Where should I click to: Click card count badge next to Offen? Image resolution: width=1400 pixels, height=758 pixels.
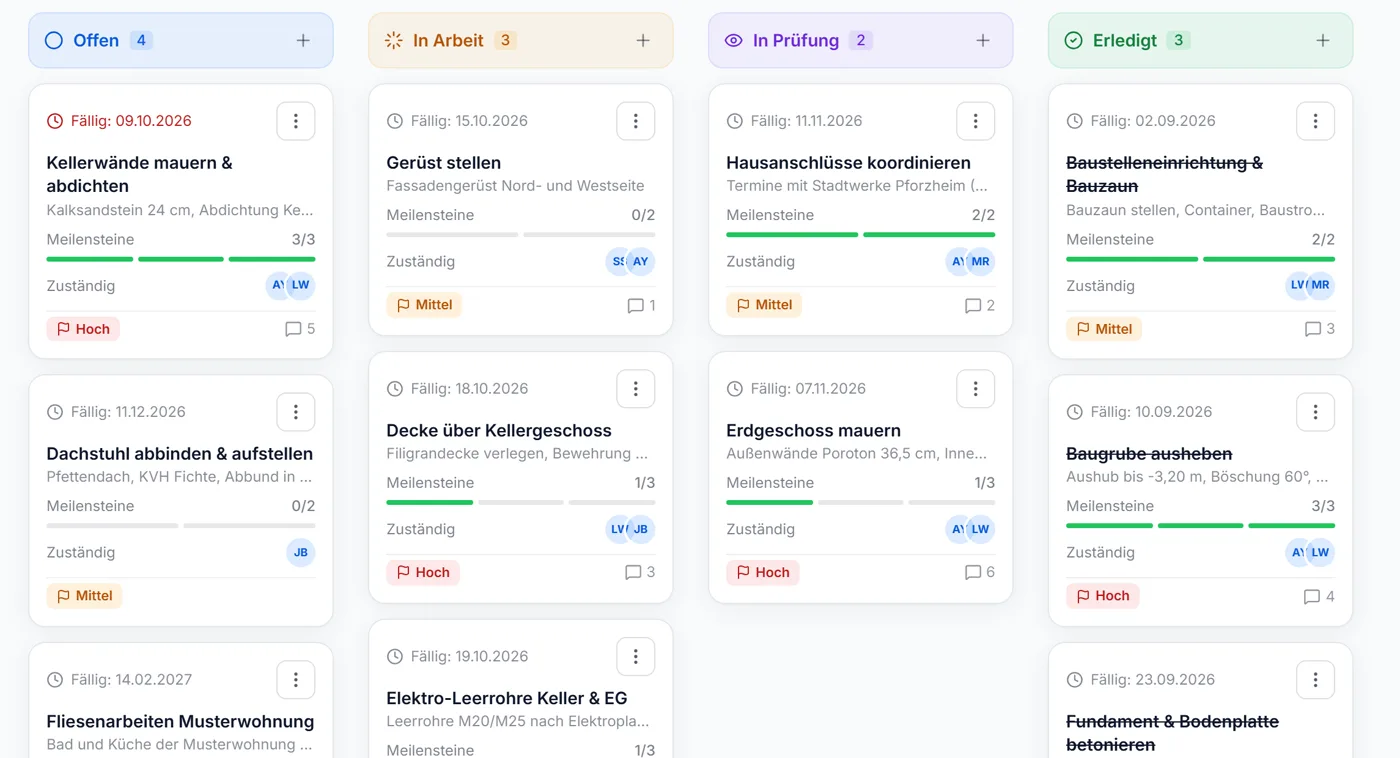141,41
